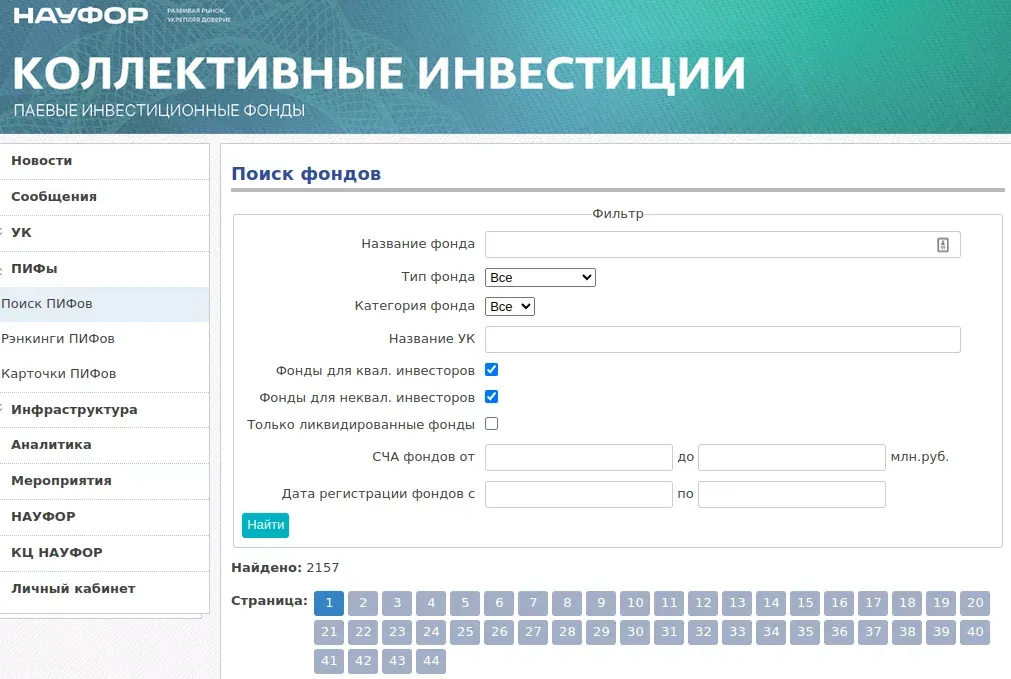
Task: Go to results page 5
Action: pyautogui.click(x=465, y=603)
